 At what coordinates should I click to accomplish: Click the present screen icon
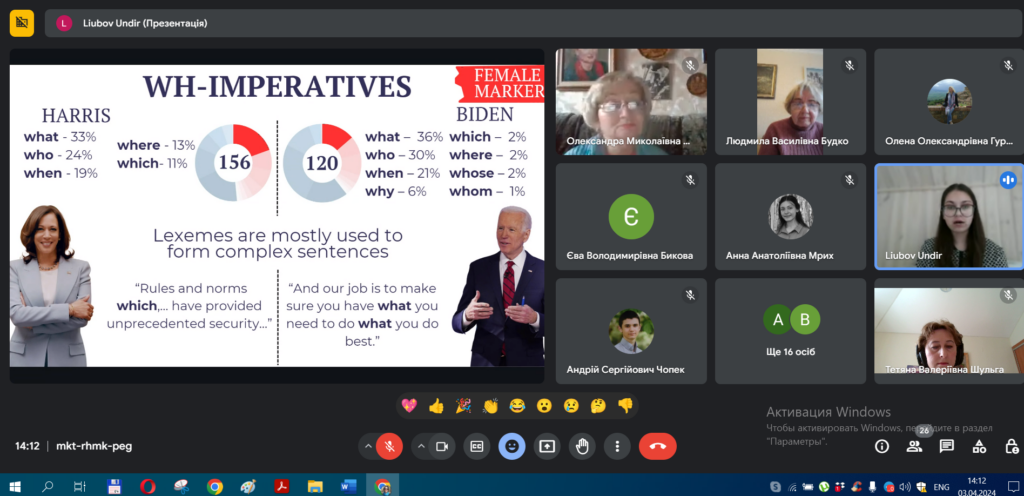[x=547, y=446]
